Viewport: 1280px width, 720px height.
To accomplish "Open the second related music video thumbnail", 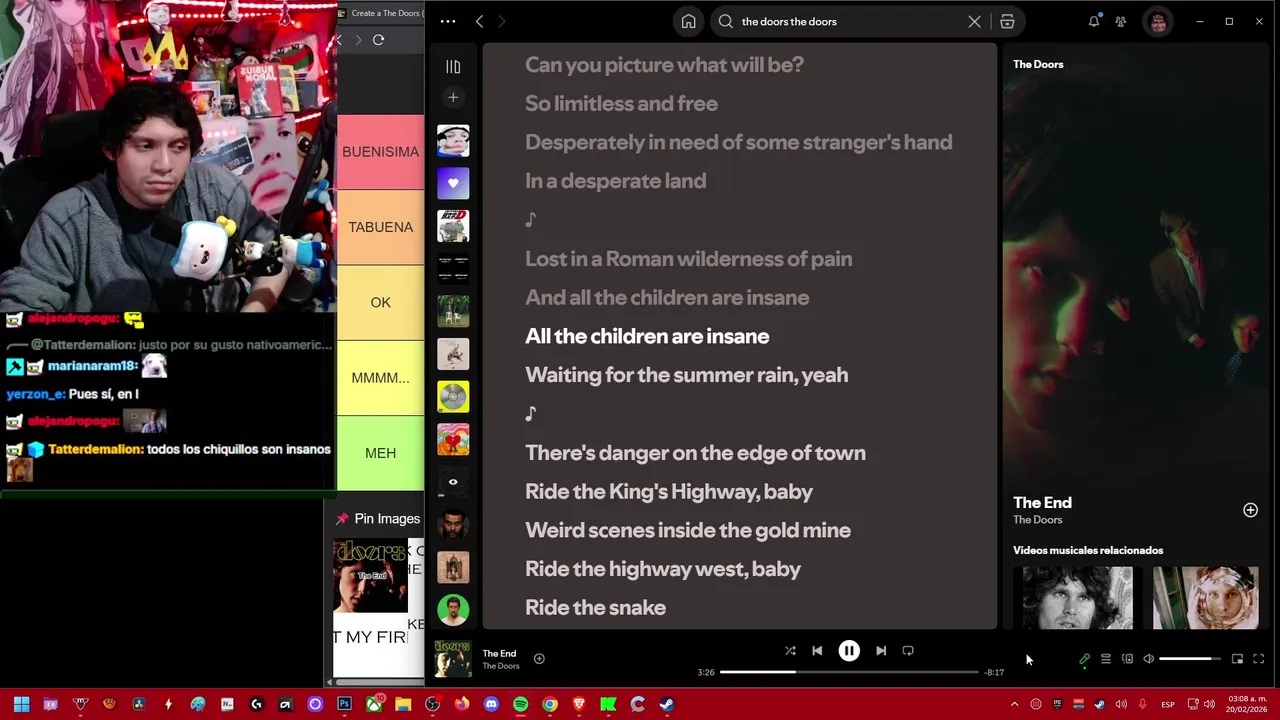I will pyautogui.click(x=1206, y=598).
